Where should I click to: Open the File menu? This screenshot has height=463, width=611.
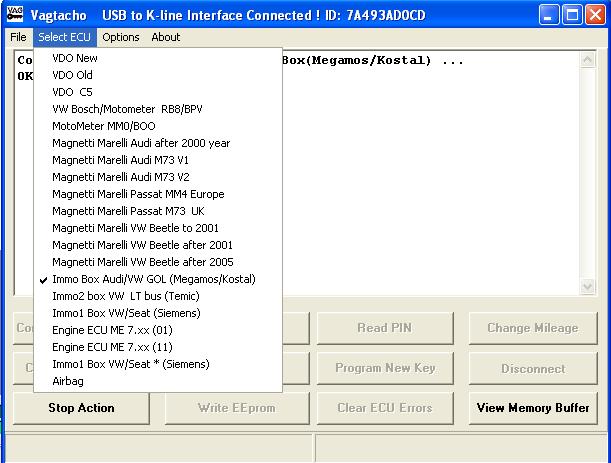pyautogui.click(x=18, y=37)
